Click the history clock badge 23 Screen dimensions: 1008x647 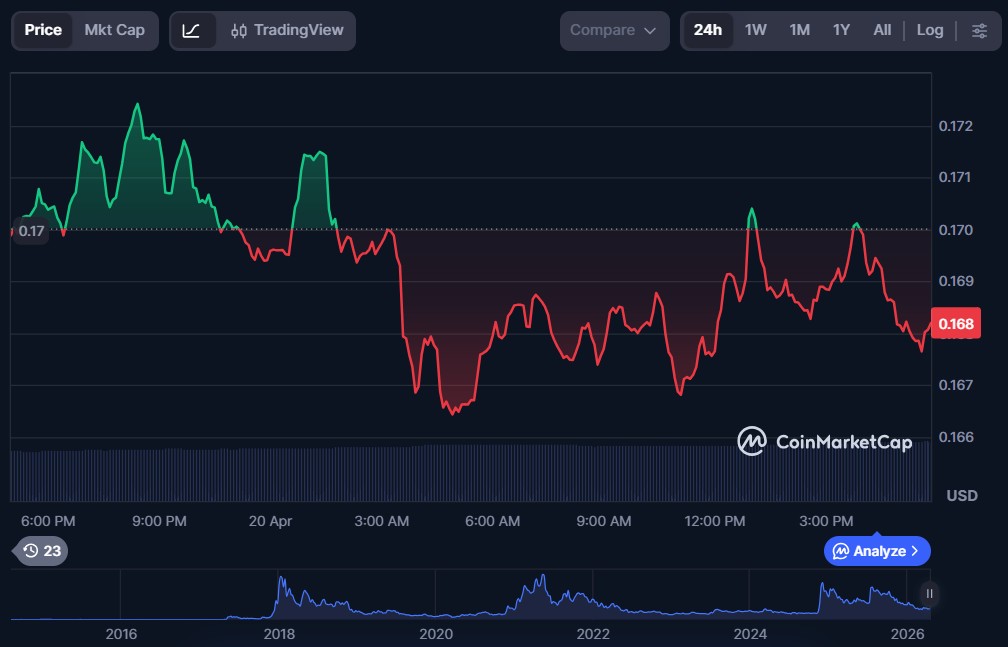[41, 550]
